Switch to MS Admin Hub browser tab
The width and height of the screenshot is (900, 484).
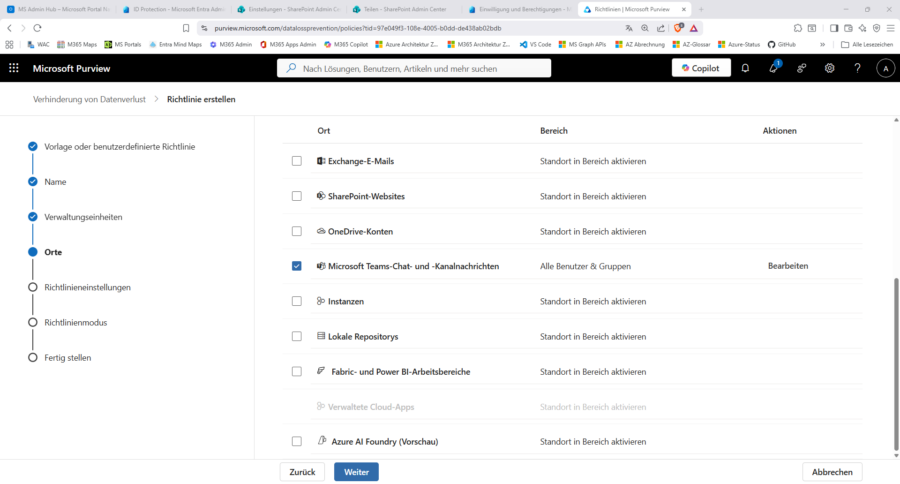[x=58, y=9]
